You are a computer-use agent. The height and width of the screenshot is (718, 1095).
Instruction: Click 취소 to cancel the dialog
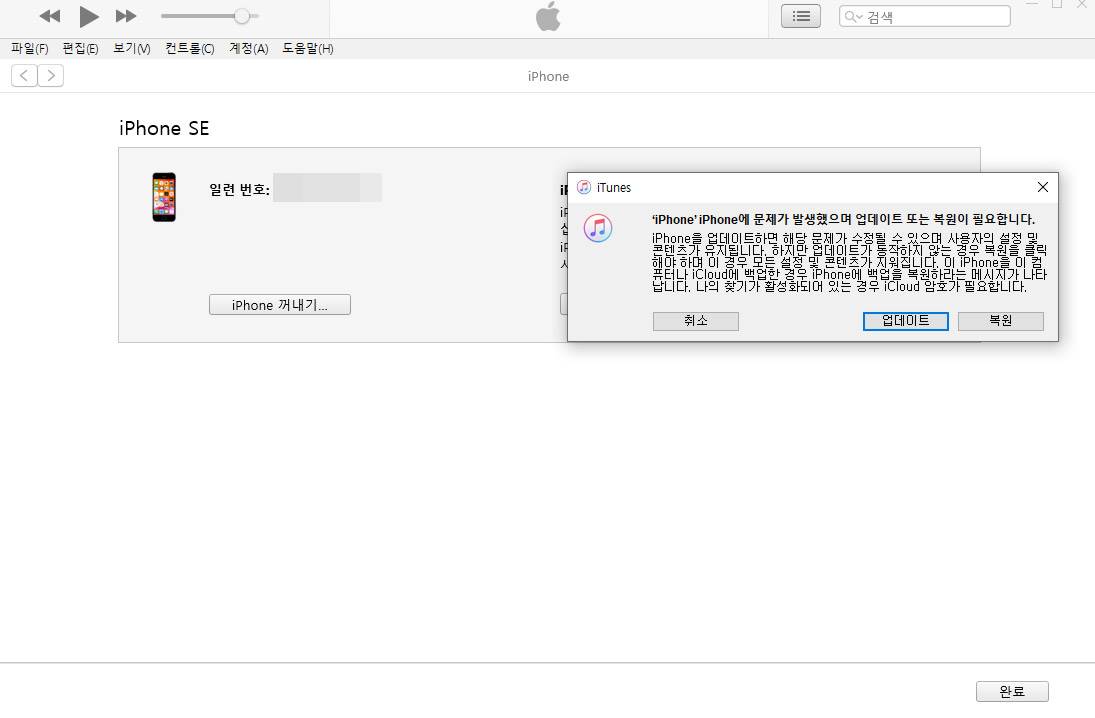696,321
